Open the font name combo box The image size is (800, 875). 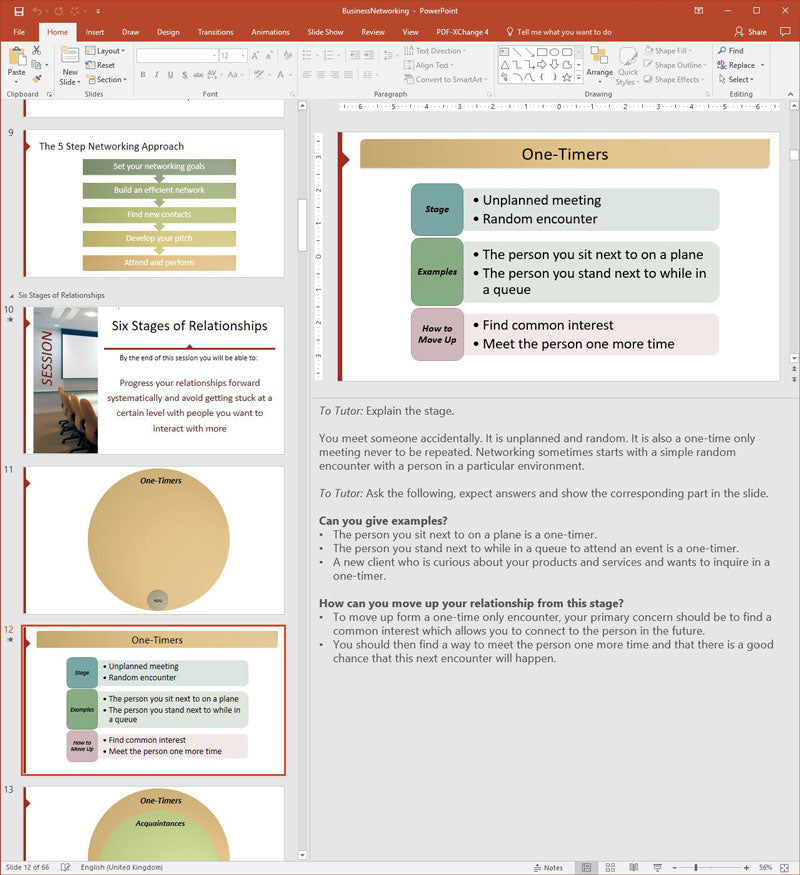click(x=177, y=56)
